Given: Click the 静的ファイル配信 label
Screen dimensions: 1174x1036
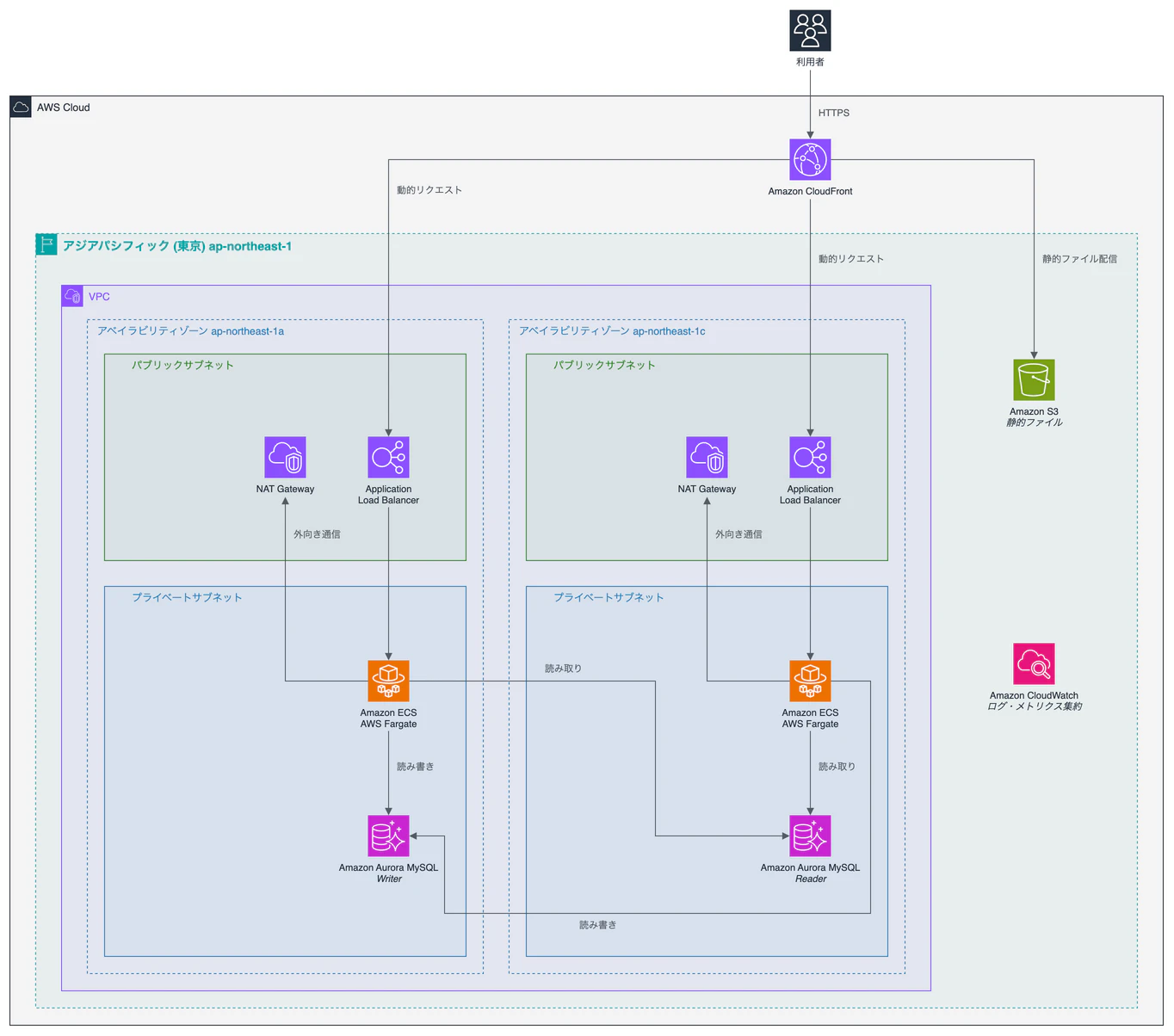Looking at the screenshot, I should point(1079,259).
